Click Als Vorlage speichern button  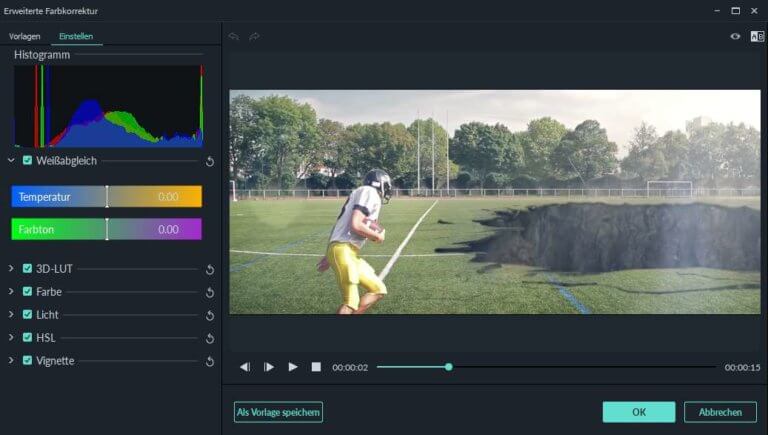coord(278,412)
